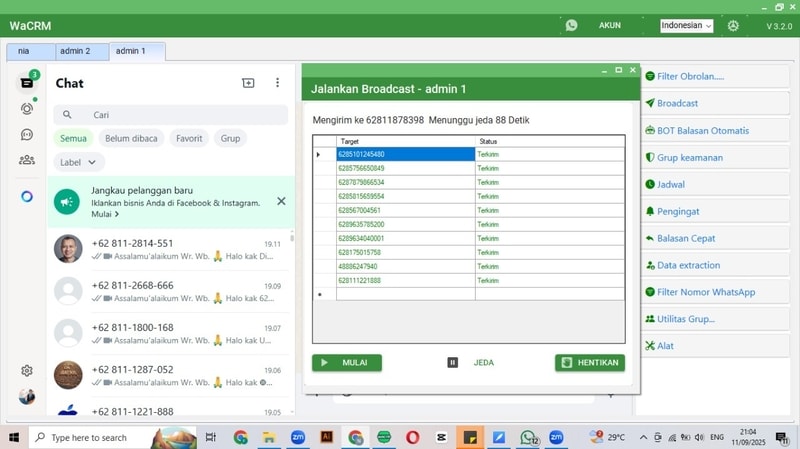Switch to the admin 2 tab

(x=82, y=51)
